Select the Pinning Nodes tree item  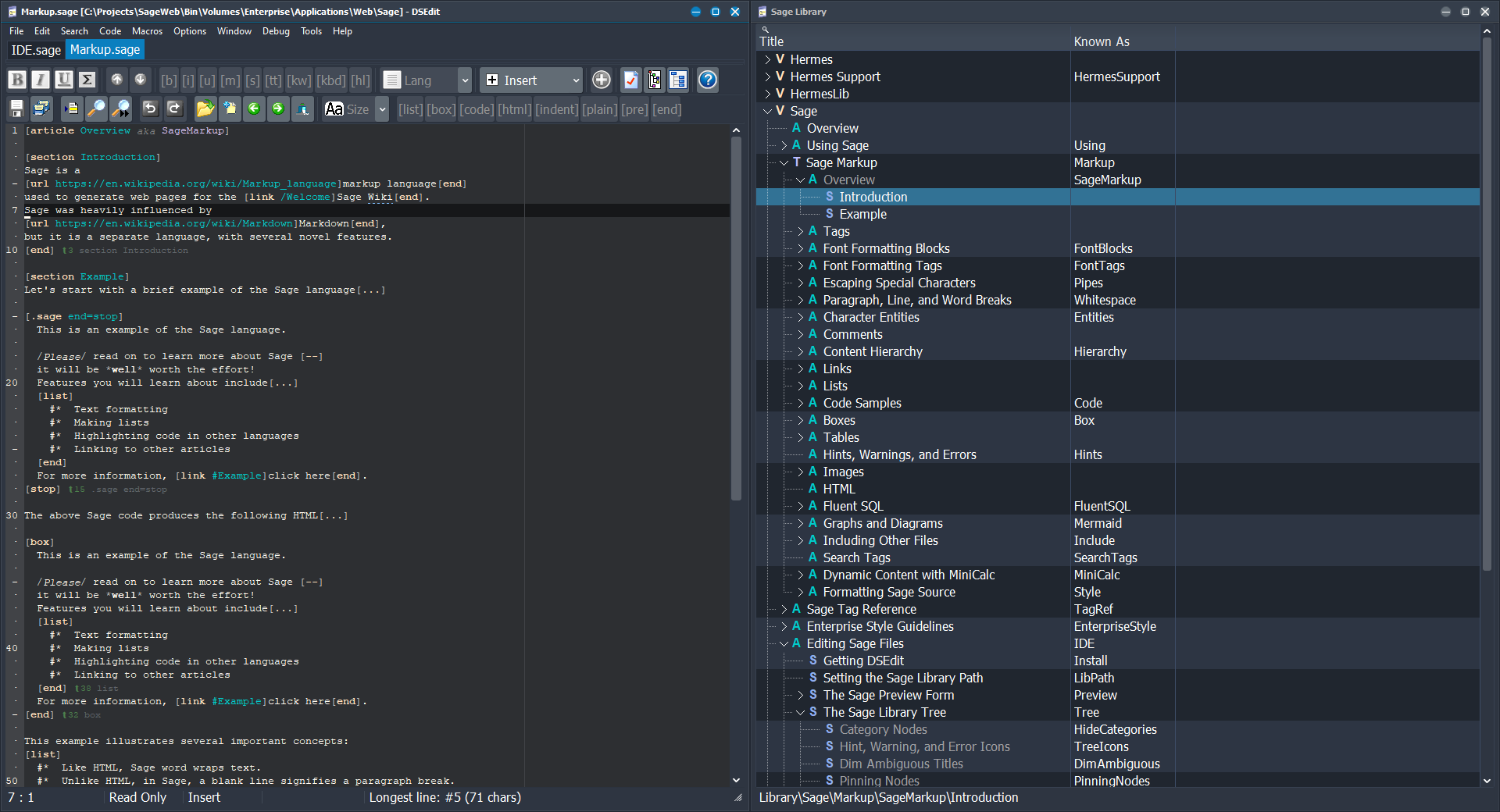point(879,781)
